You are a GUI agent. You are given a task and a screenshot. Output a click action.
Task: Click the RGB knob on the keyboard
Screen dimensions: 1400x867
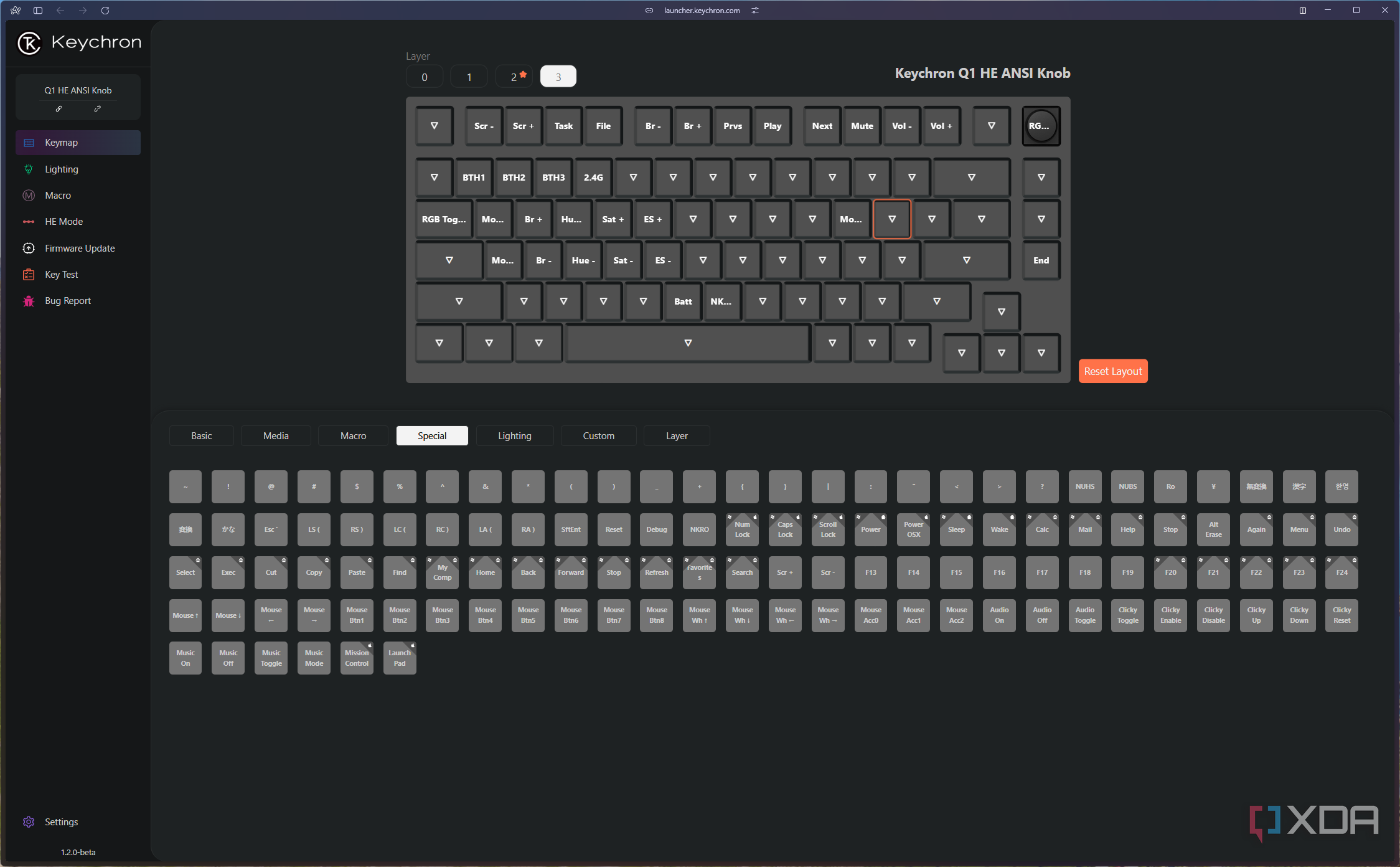(1041, 126)
